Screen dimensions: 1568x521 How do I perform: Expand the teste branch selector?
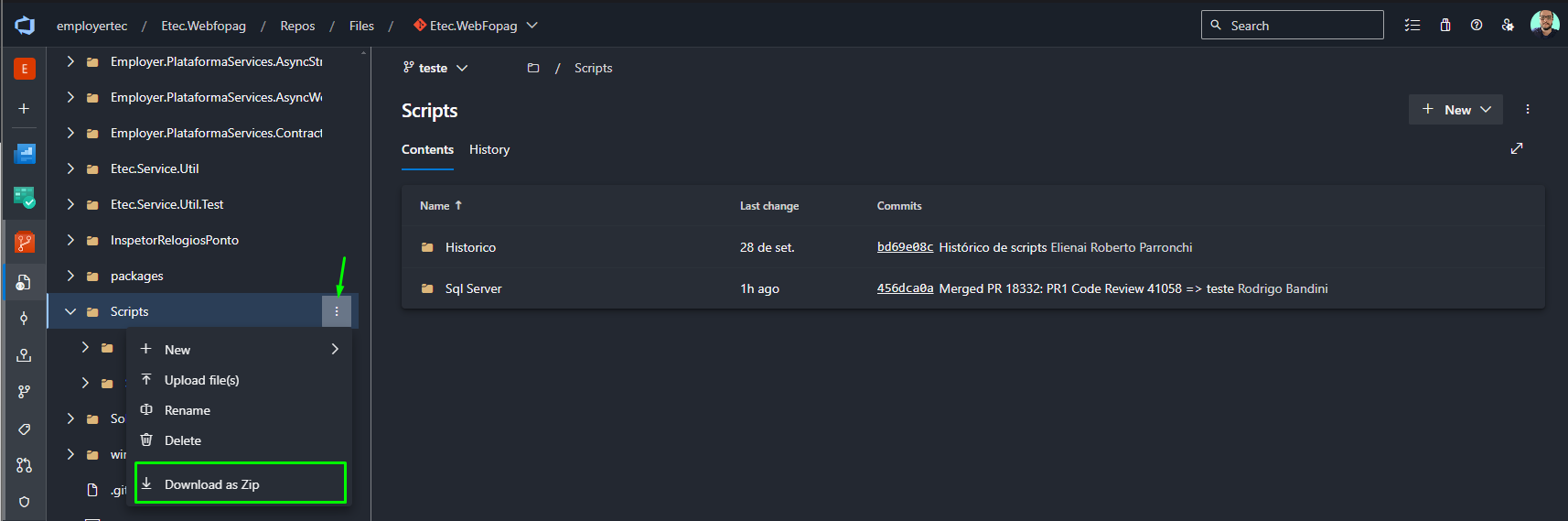click(435, 68)
